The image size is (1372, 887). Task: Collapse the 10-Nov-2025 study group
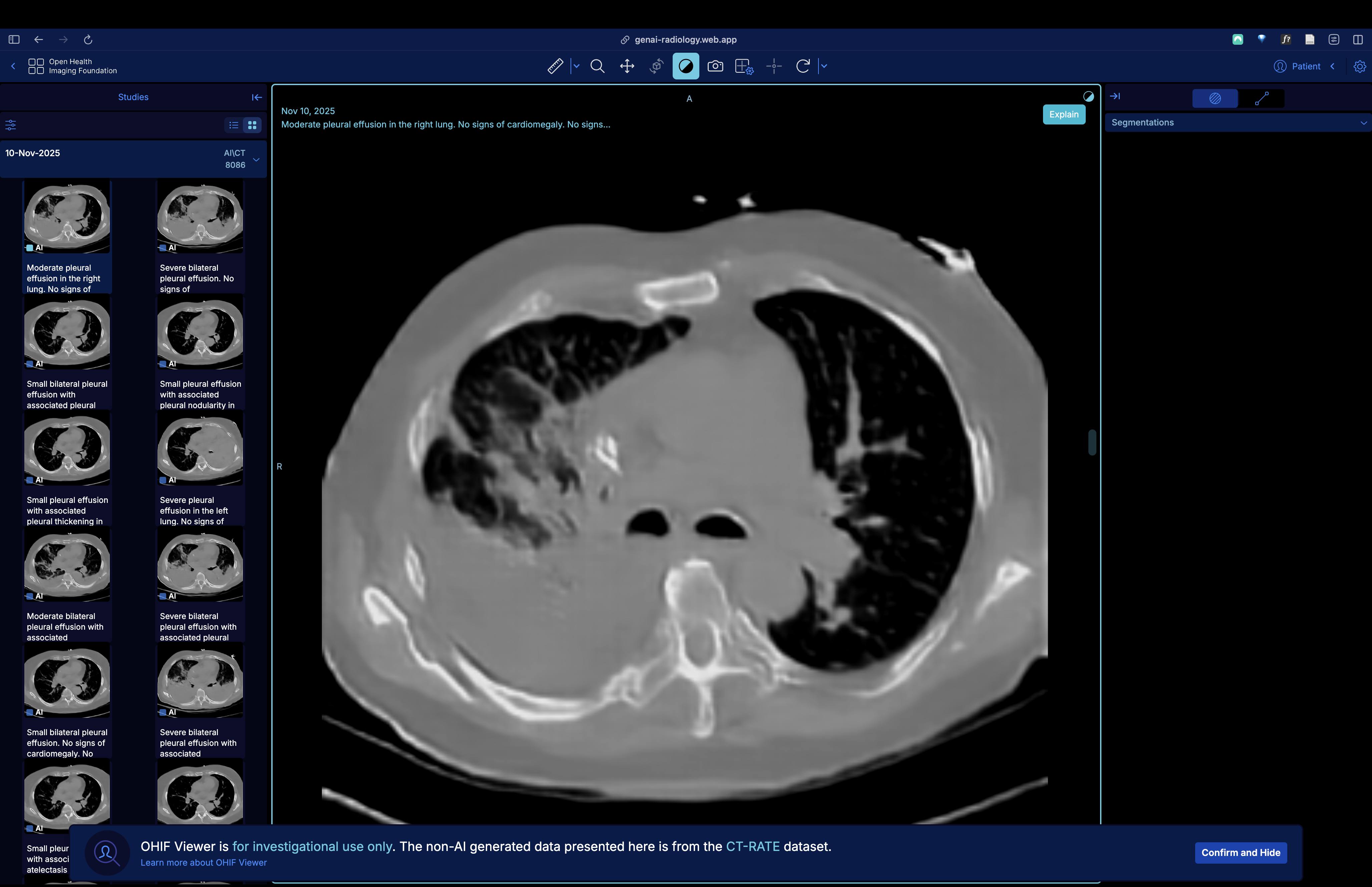(256, 159)
